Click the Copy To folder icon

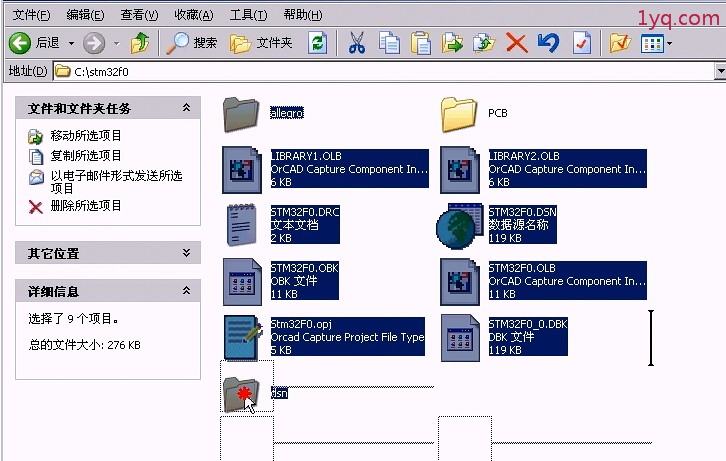click(484, 43)
